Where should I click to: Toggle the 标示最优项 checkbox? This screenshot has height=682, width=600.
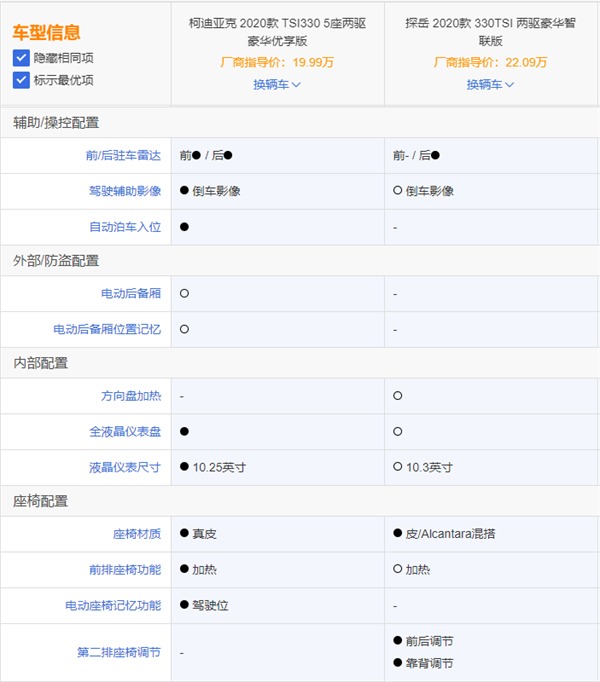point(21,80)
